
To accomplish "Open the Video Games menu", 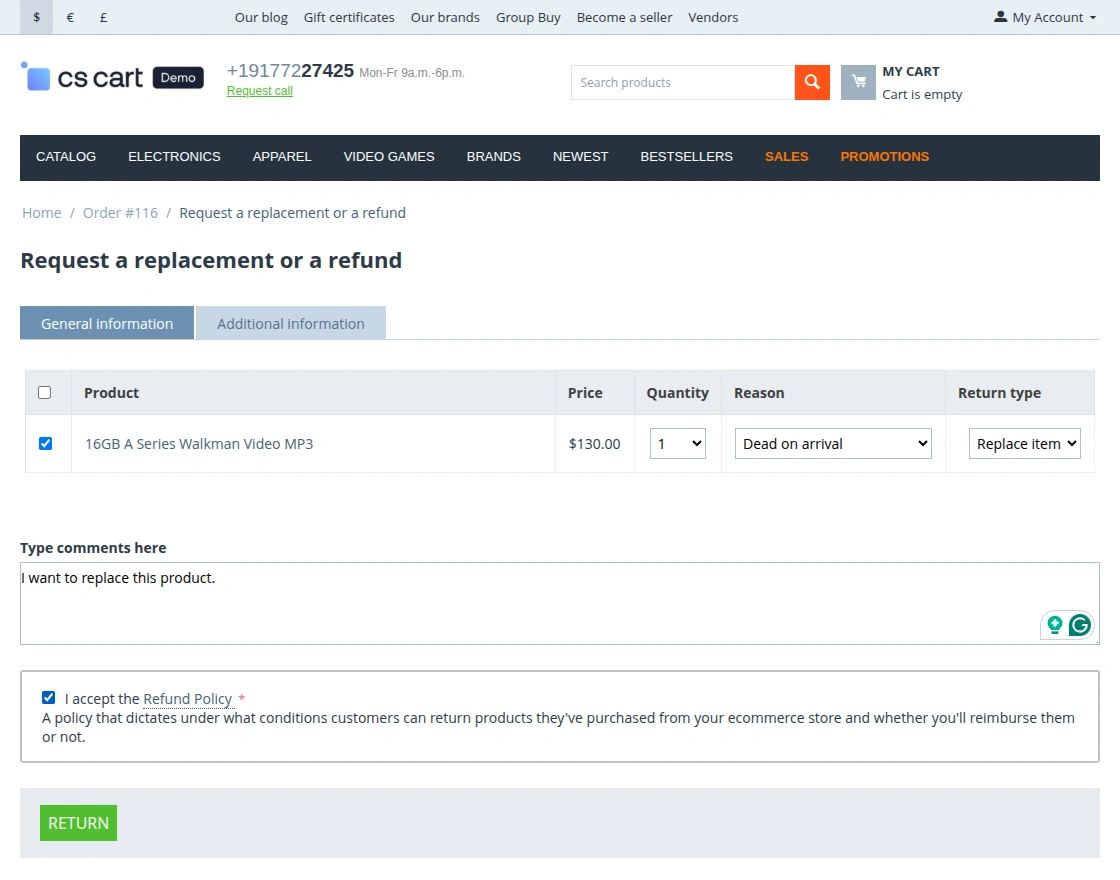I will pos(389,156).
